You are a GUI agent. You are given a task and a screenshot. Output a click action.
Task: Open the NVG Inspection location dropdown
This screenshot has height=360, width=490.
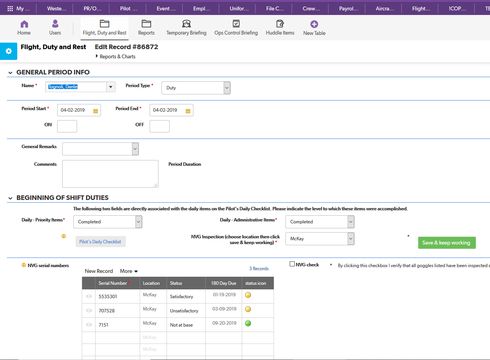[320, 239]
